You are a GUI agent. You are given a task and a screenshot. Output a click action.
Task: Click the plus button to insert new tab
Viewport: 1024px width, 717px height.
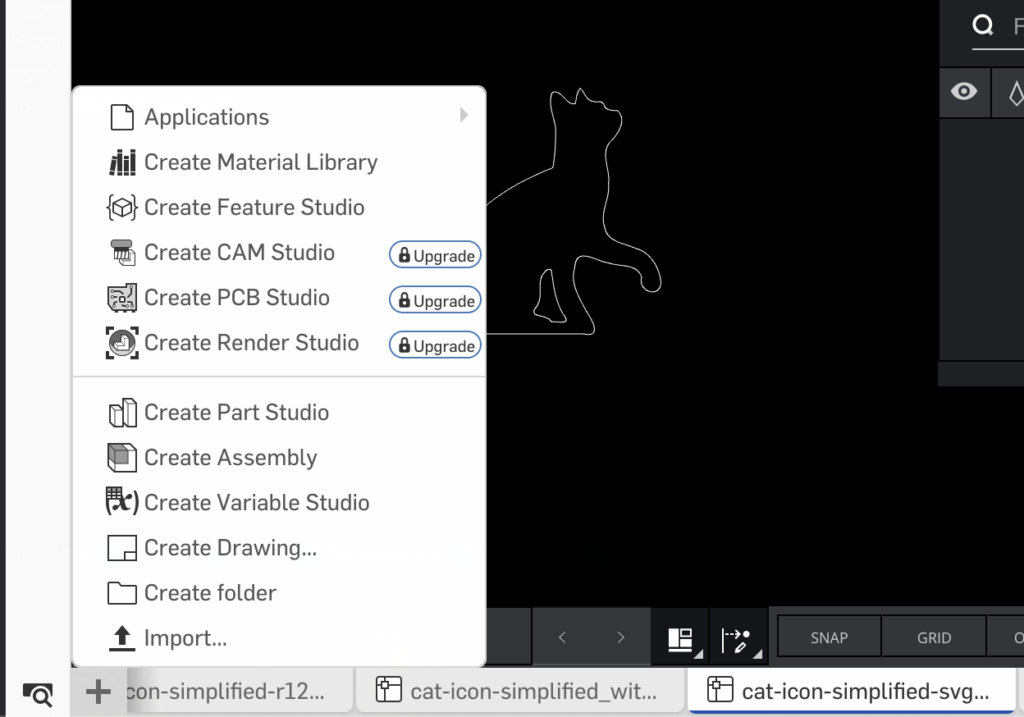click(x=98, y=692)
